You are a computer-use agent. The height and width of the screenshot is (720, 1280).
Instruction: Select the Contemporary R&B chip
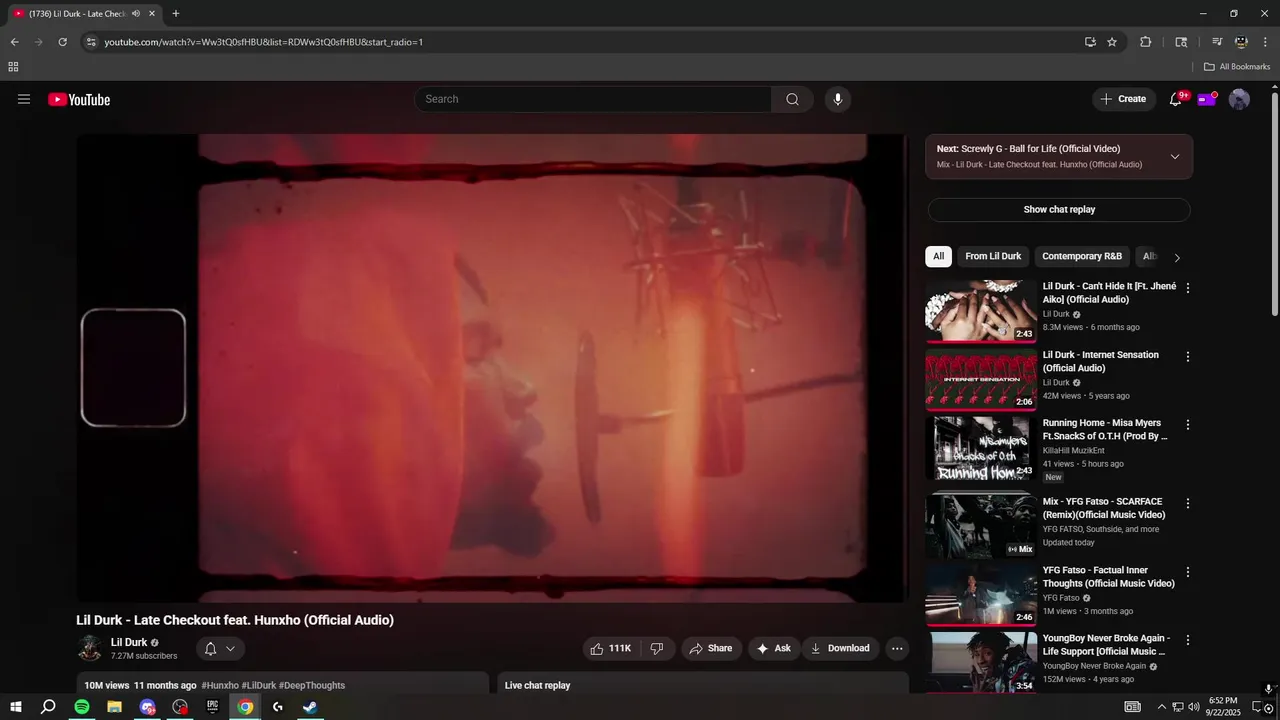[1082, 256]
